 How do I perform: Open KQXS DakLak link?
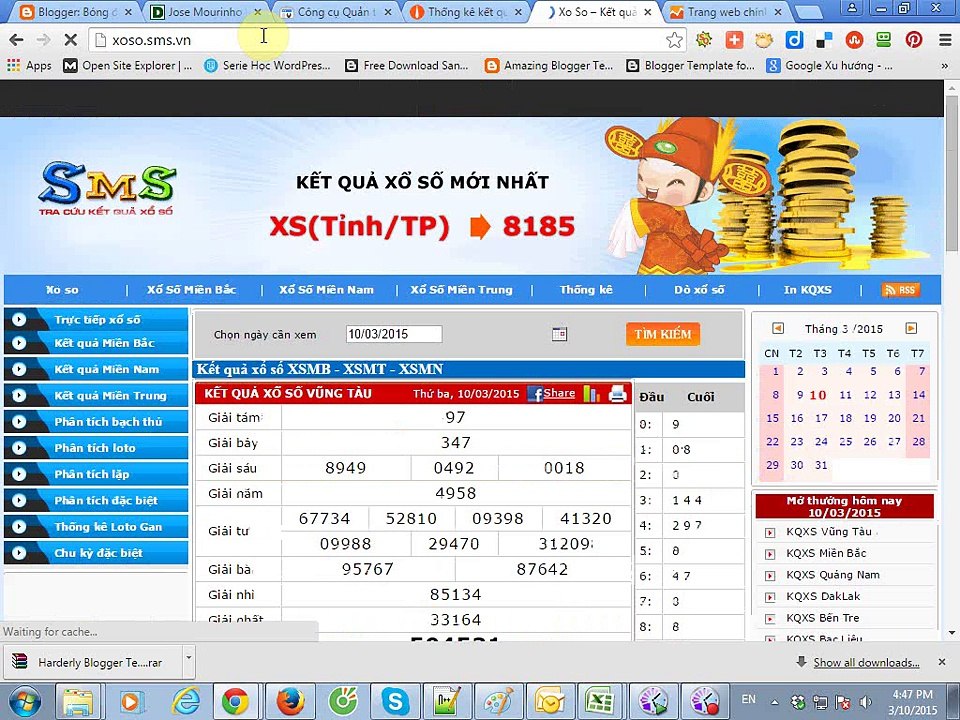coord(823,596)
